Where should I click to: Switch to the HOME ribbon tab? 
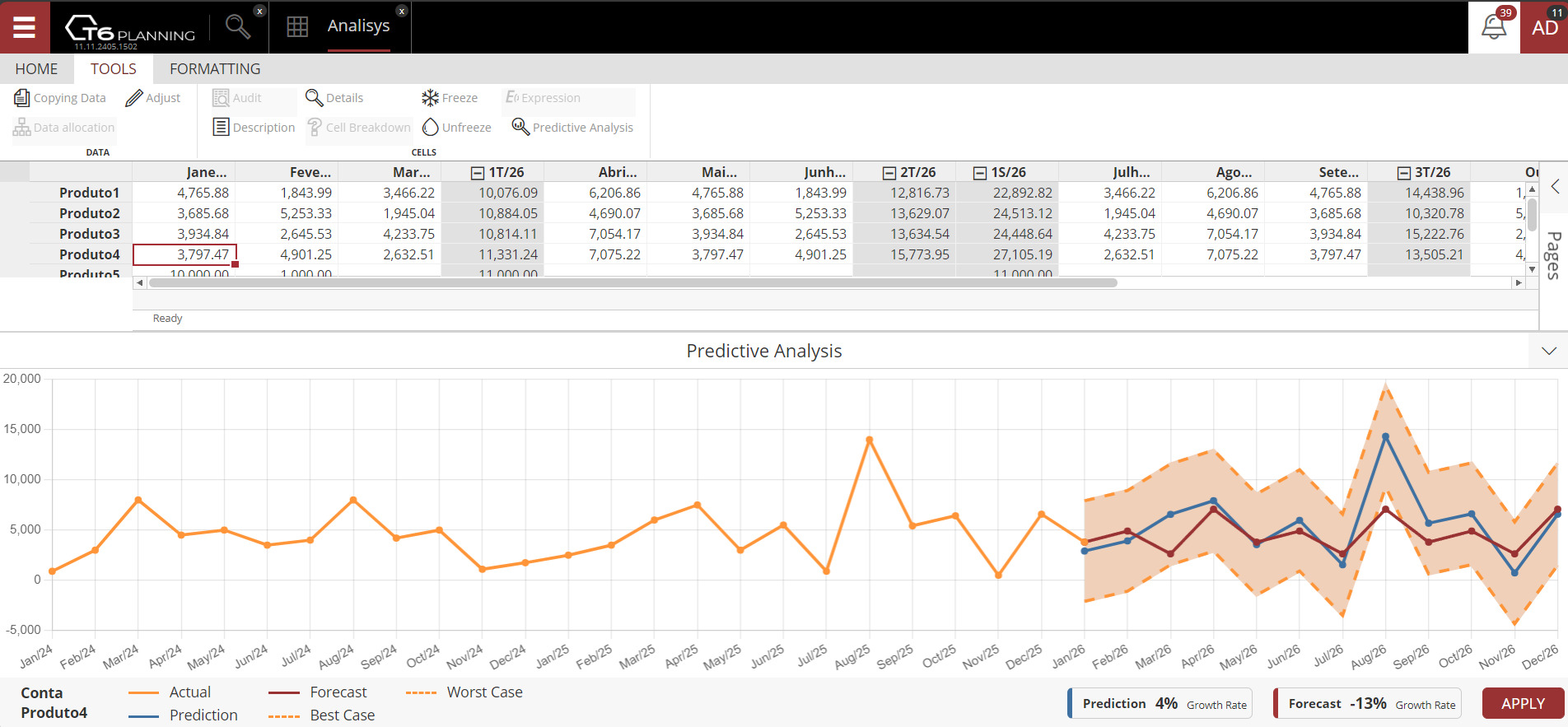click(x=36, y=69)
